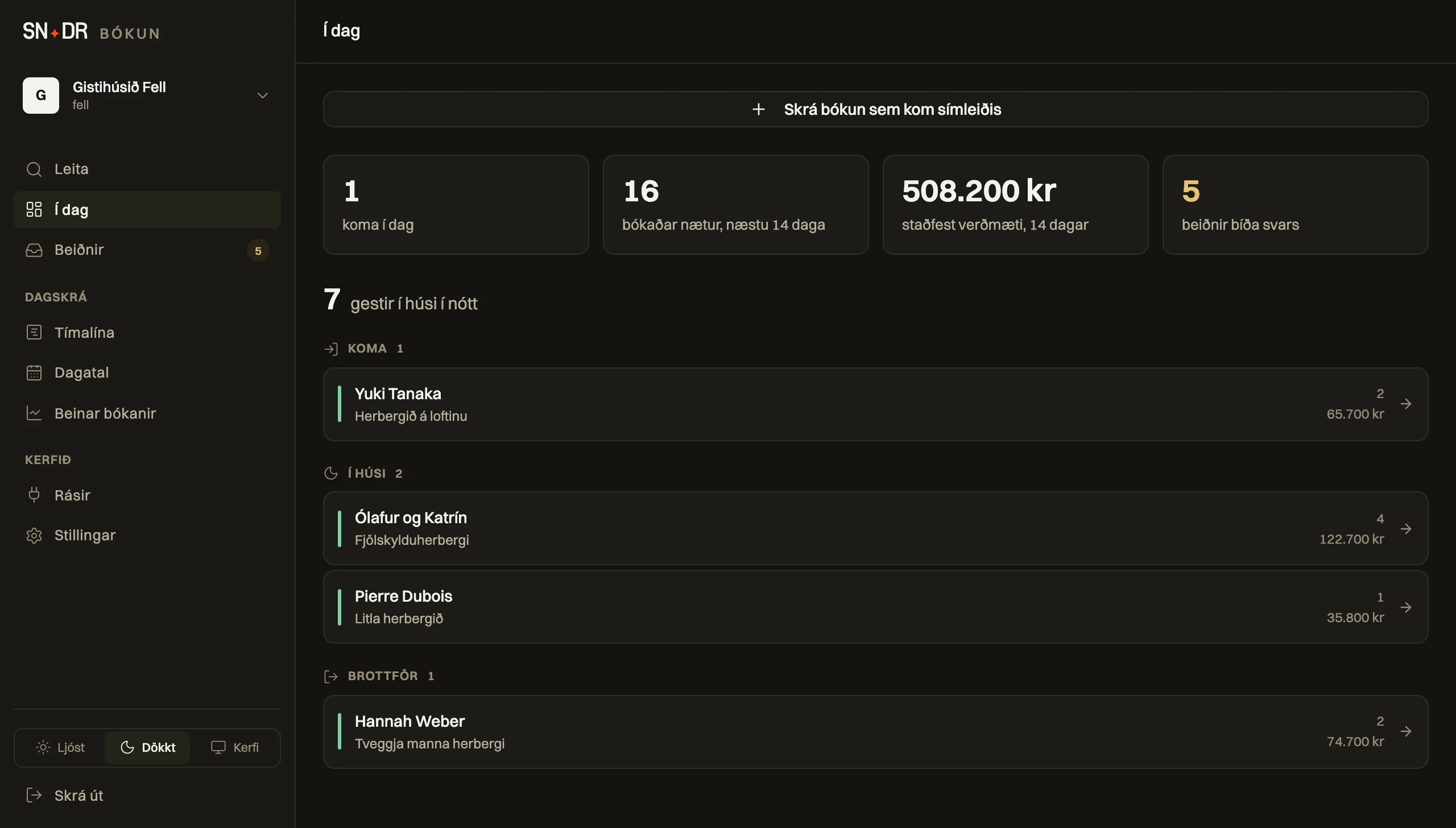This screenshot has width=1456, height=828.
Task: Click the Stillingar gear icon
Action: [34, 536]
